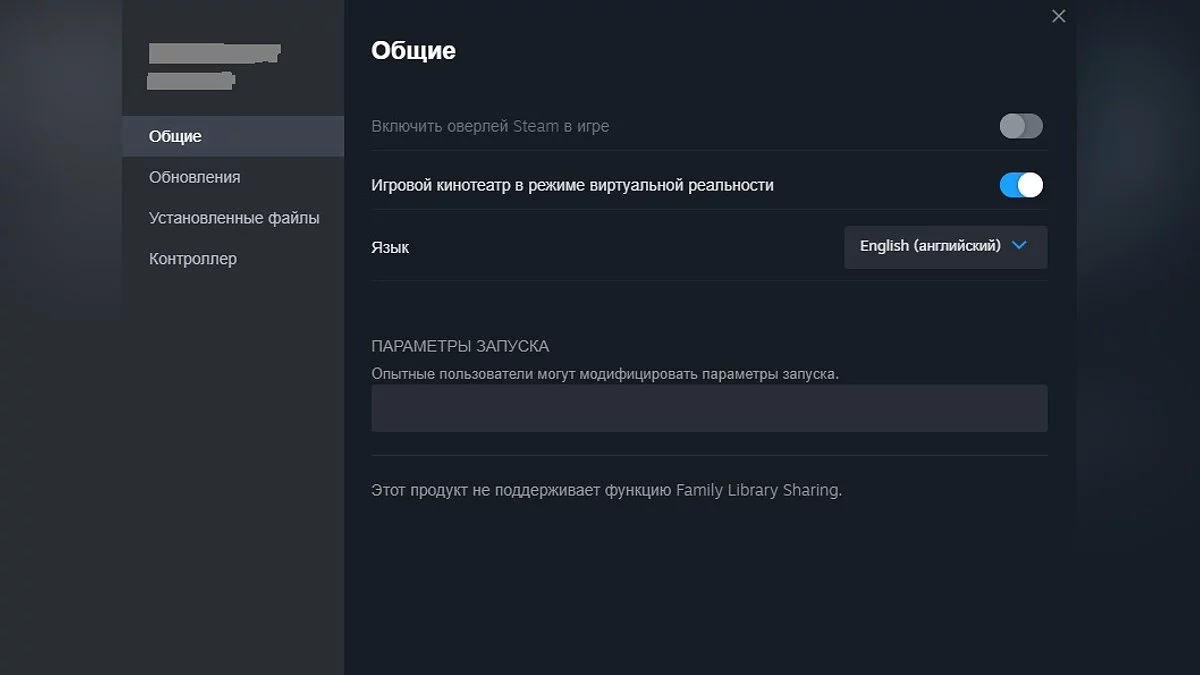Open the Установленные файлы tab
This screenshot has width=1200, height=675.
point(234,218)
